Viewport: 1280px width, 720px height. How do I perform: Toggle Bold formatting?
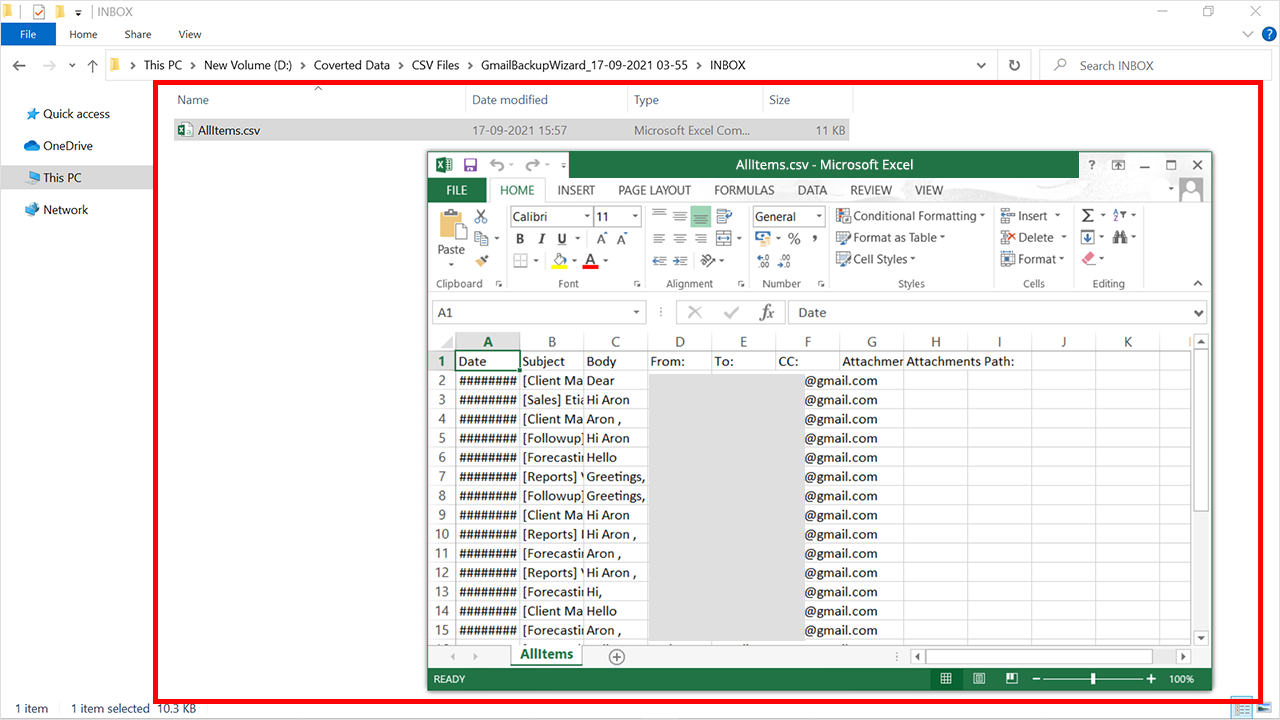coord(520,239)
